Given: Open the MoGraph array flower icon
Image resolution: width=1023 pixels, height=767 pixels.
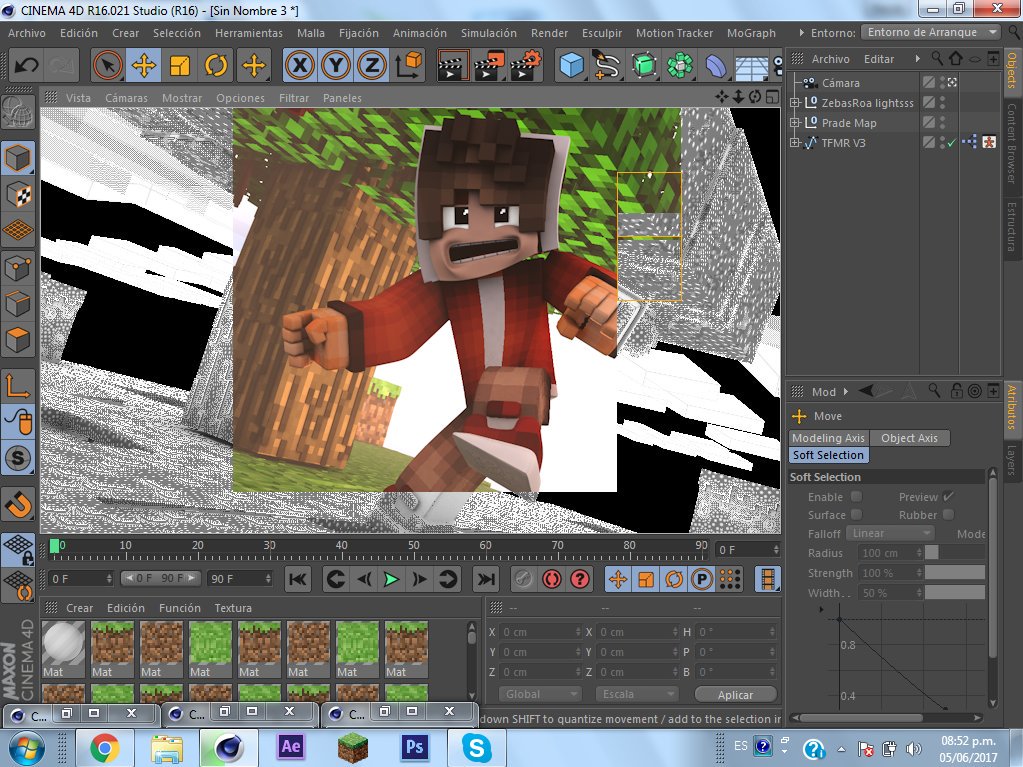Looking at the screenshot, I should tap(680, 65).
